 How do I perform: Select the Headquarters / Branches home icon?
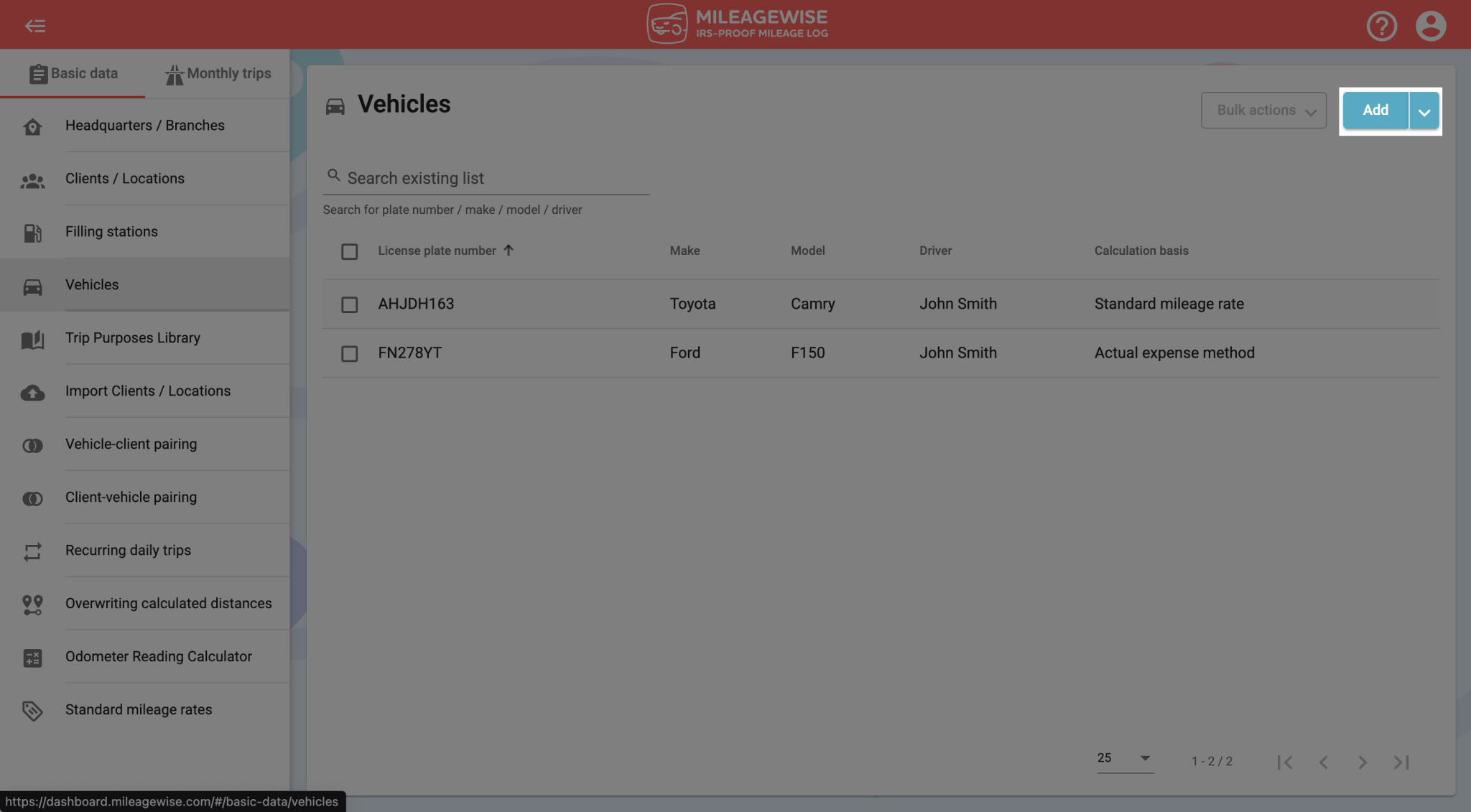pyautogui.click(x=32, y=126)
